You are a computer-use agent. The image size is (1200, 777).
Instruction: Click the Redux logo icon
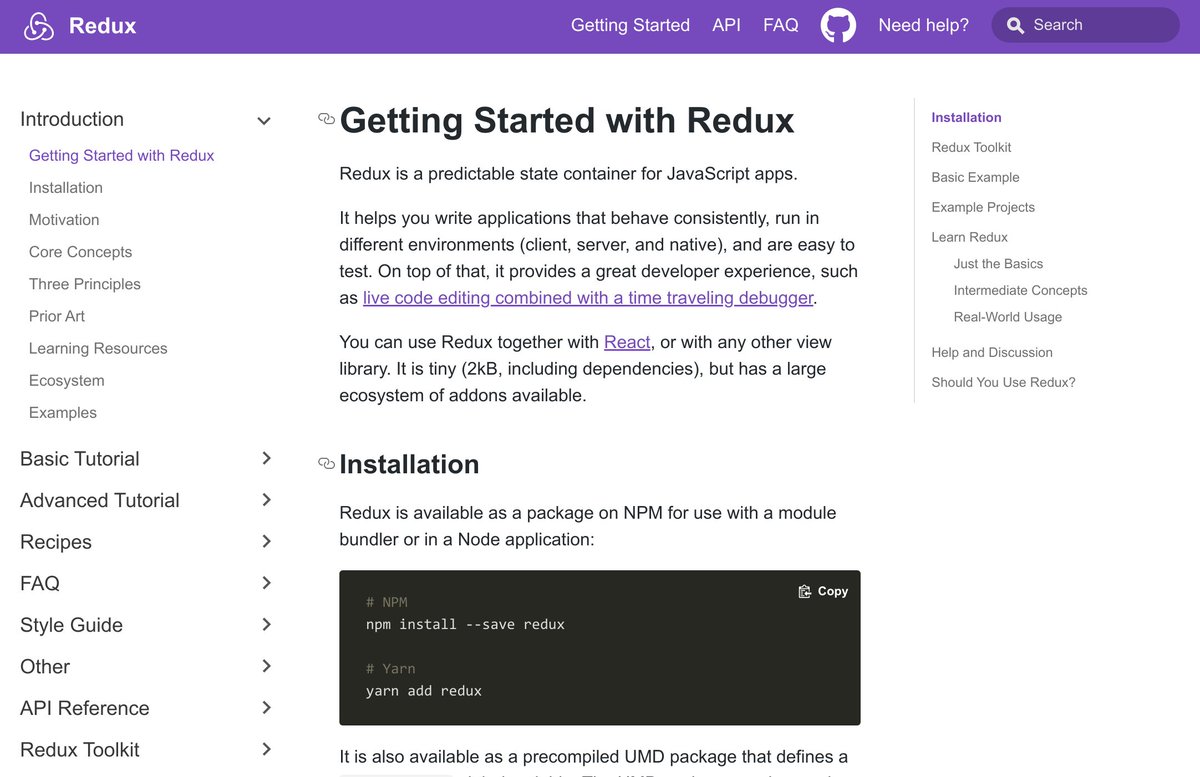pos(39,26)
